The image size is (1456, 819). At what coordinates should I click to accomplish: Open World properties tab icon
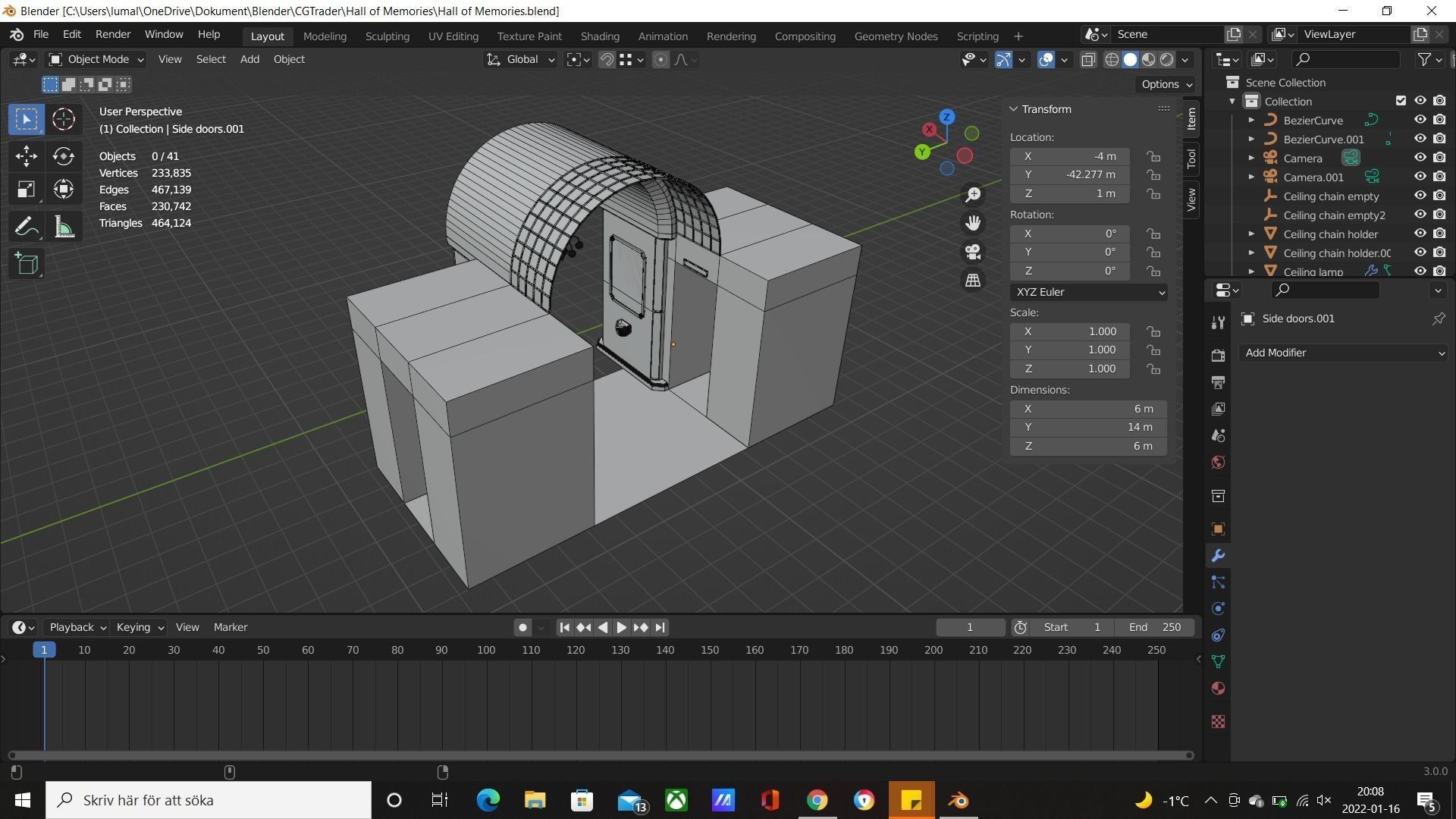tap(1218, 462)
